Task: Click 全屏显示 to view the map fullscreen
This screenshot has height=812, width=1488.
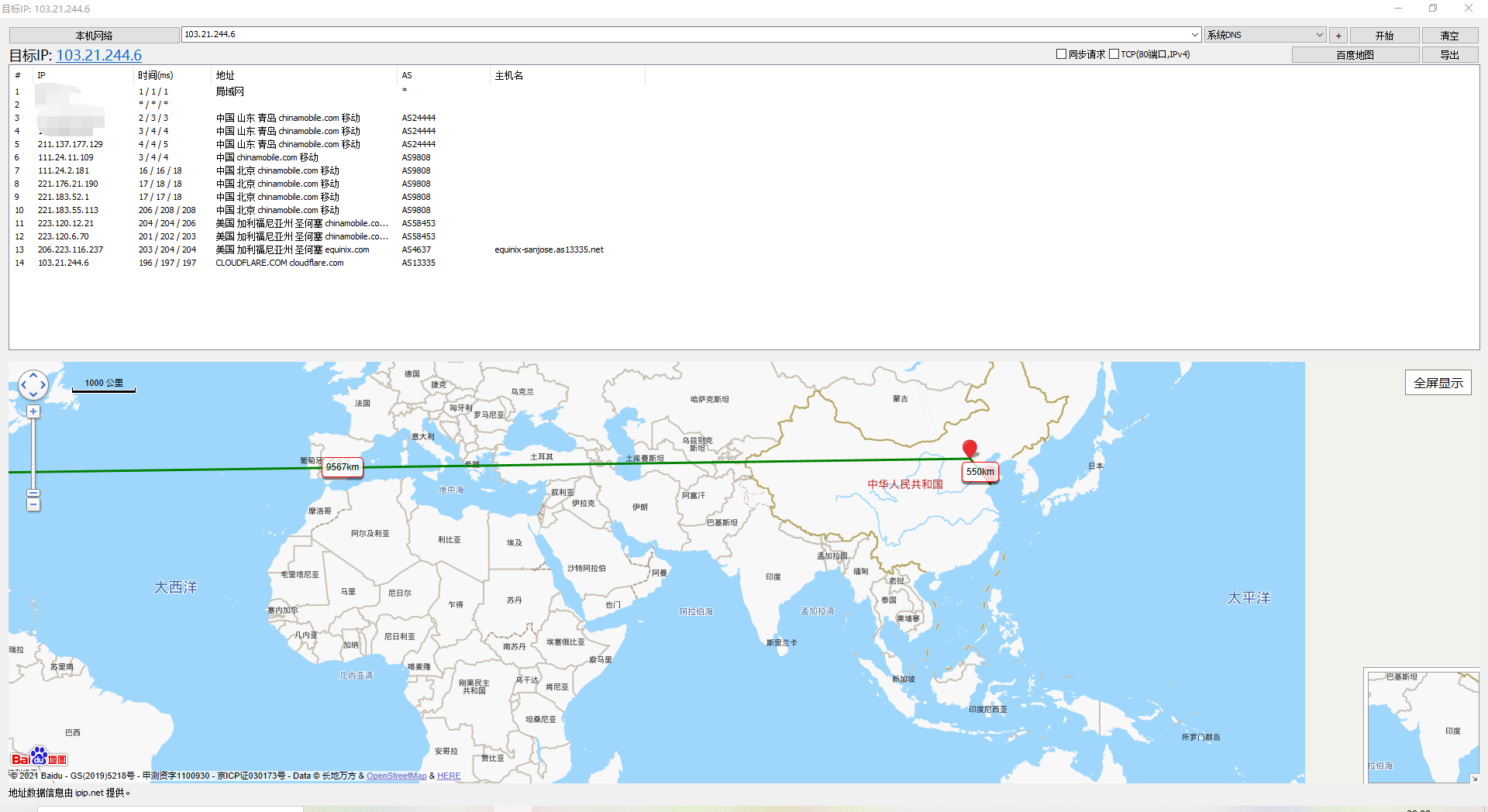Action: (x=1438, y=382)
